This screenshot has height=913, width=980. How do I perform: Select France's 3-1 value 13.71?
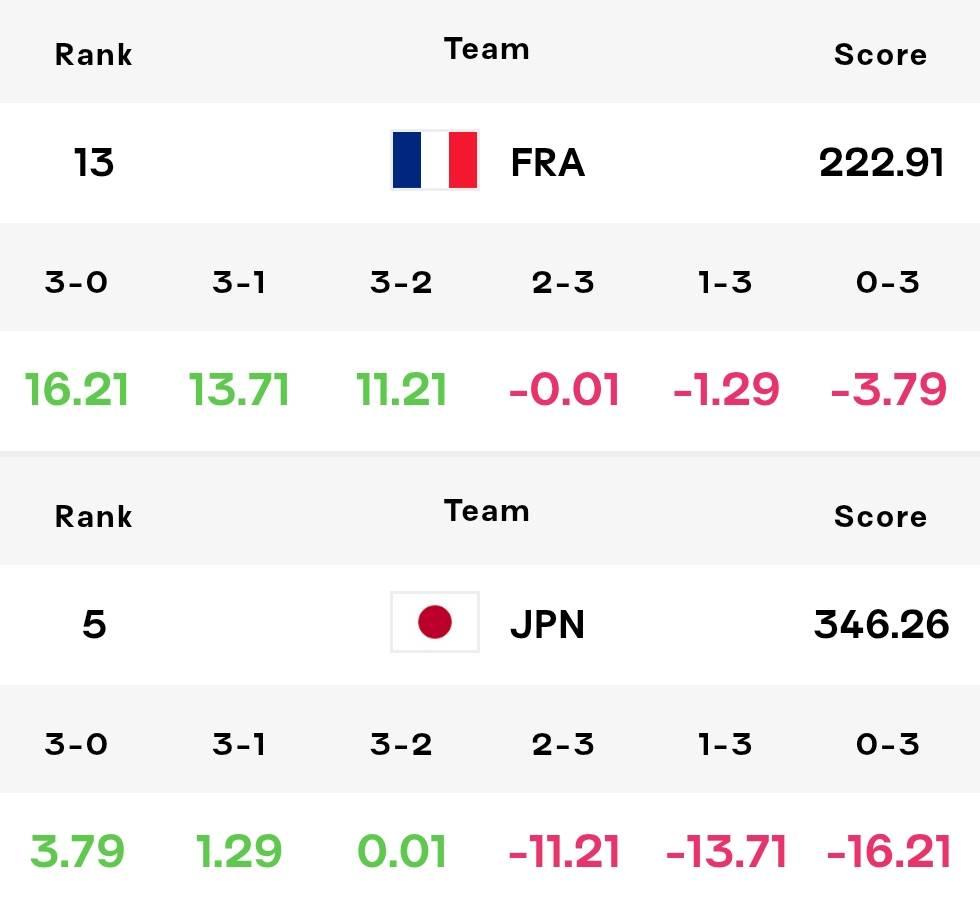click(239, 389)
